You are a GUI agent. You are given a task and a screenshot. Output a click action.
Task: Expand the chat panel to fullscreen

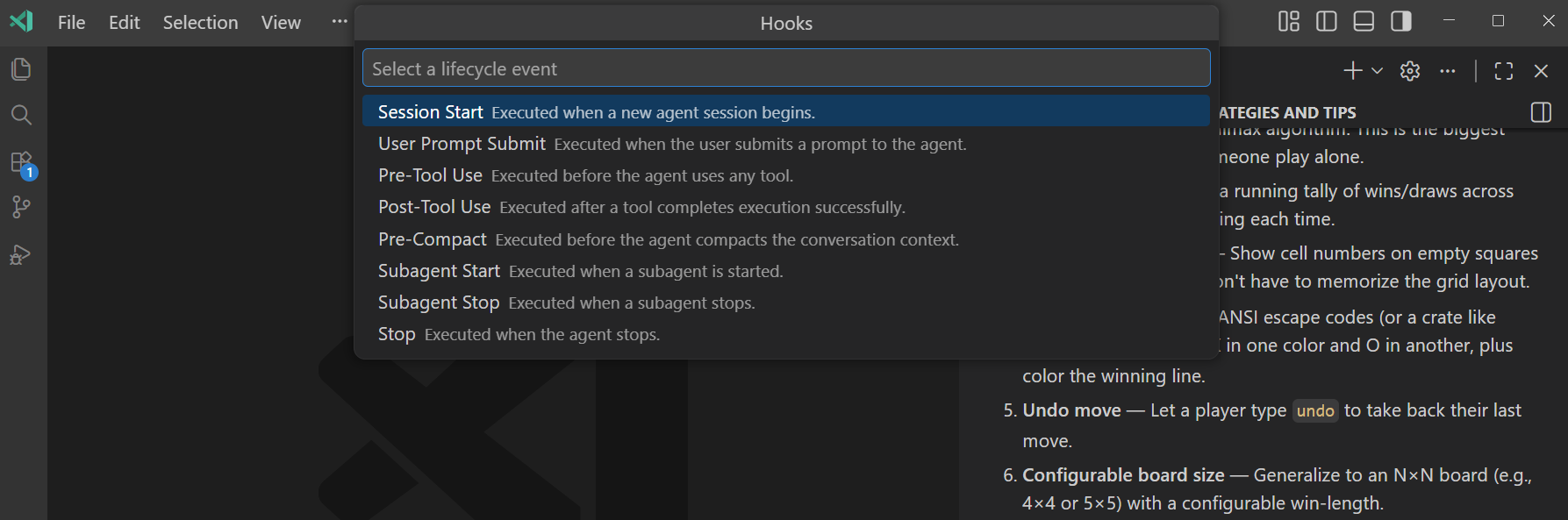point(1503,71)
